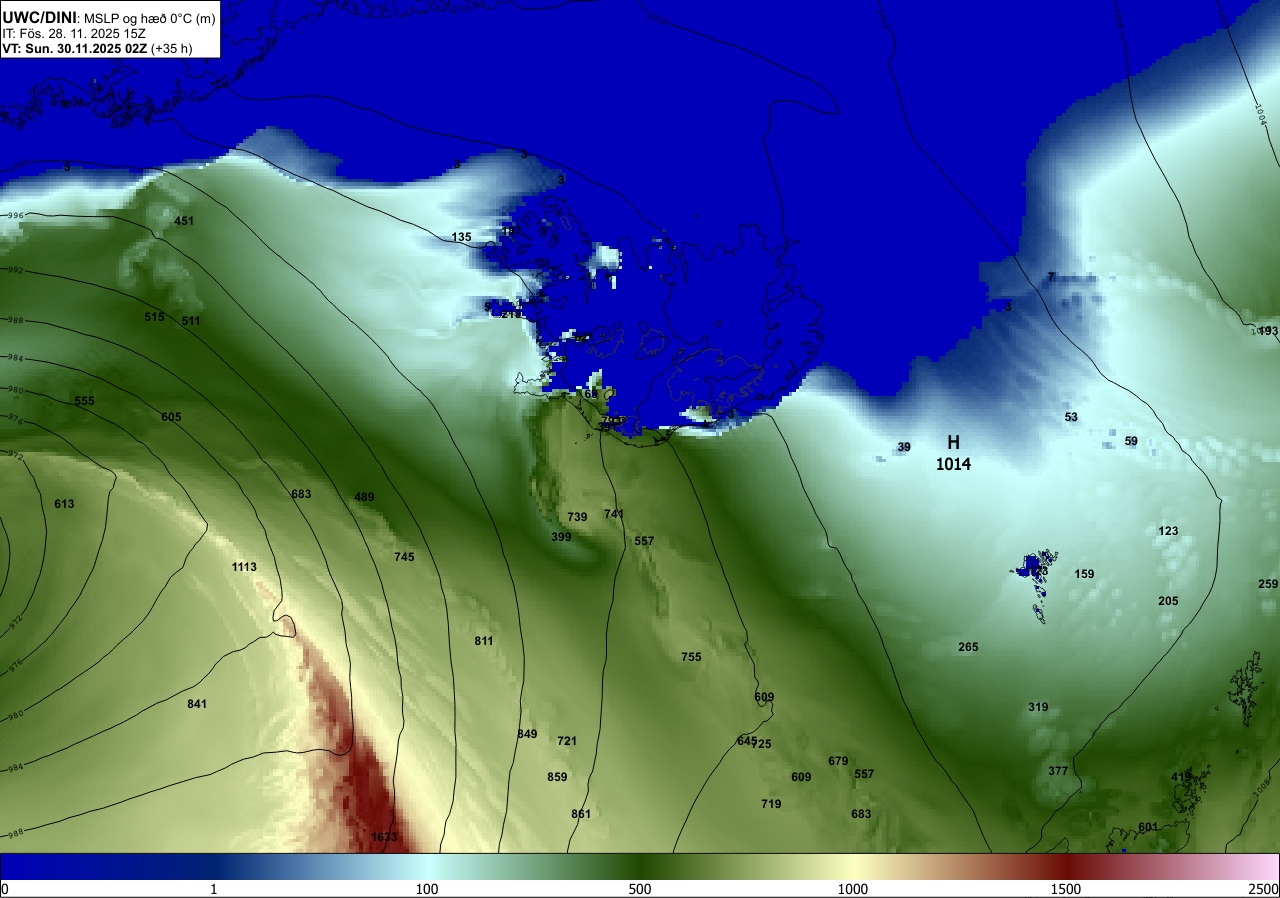Select the 511 map value

191,321
